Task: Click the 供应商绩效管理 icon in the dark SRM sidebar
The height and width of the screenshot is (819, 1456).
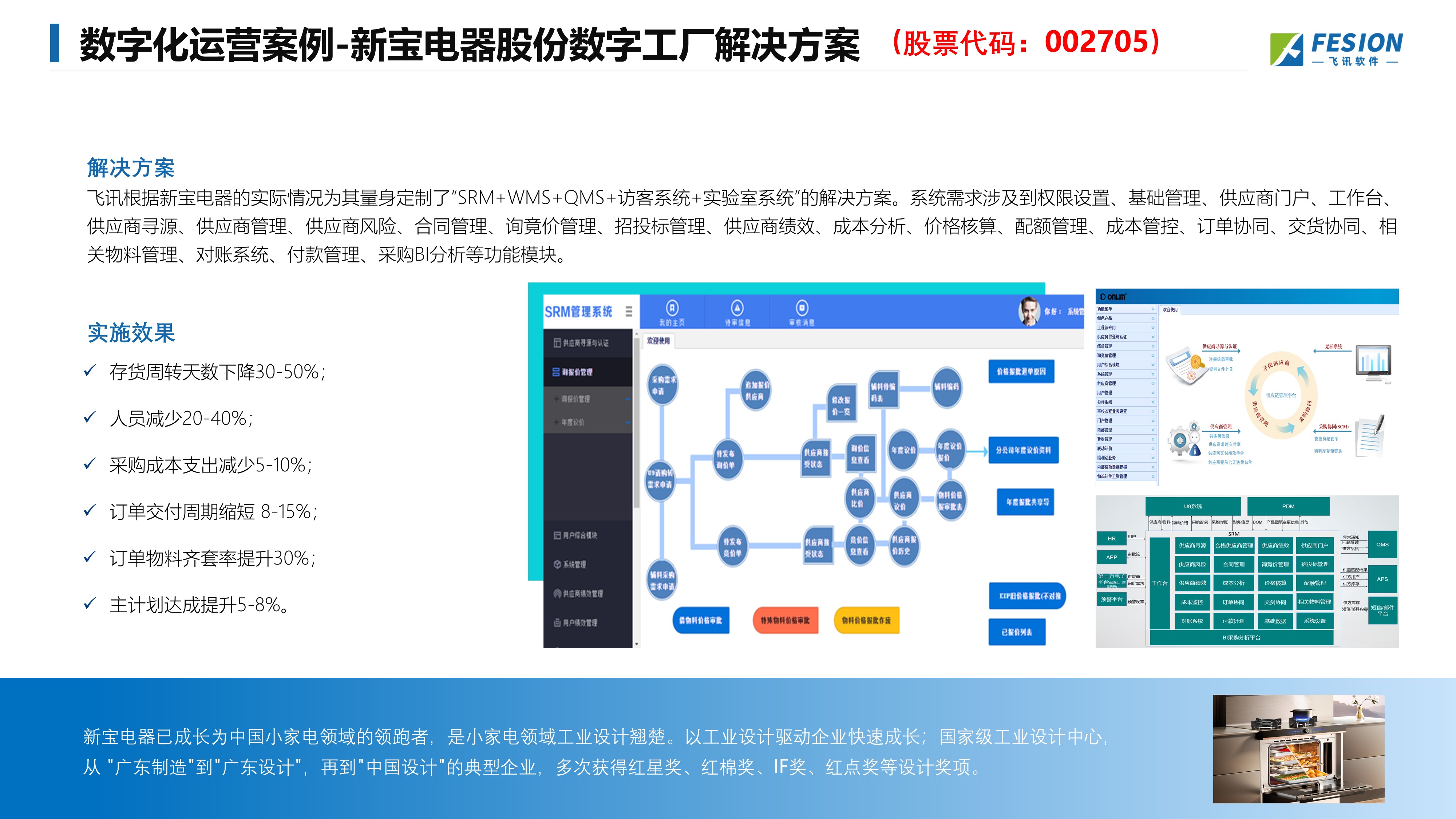Action: (557, 593)
